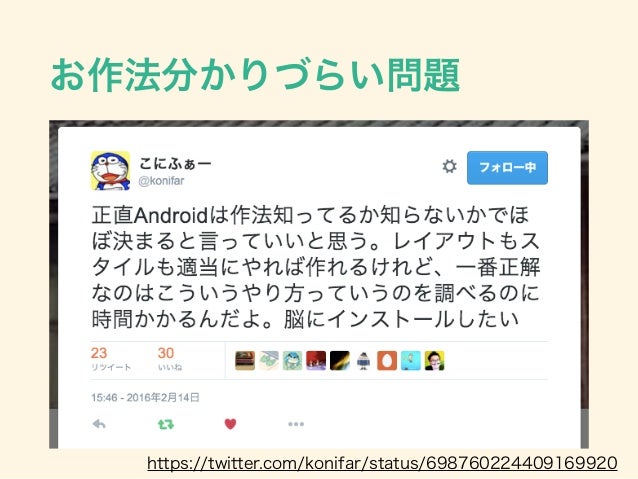
Task: Click the green frog character liker avatar
Action: pyautogui.click(x=293, y=361)
